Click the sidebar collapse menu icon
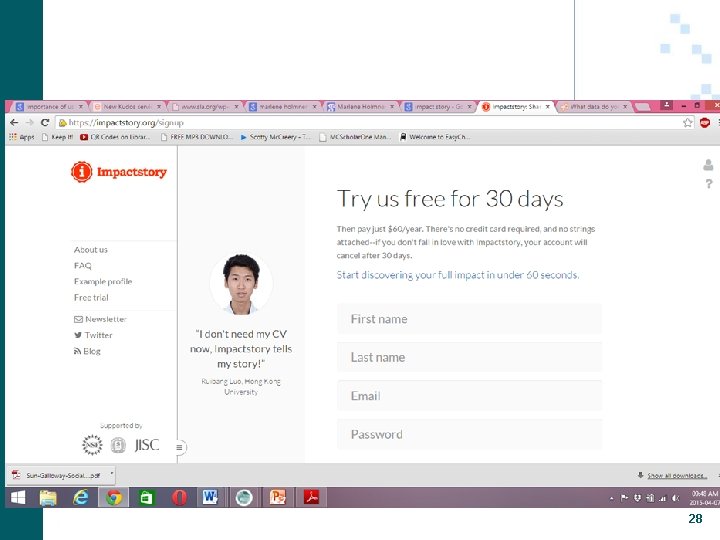720x540 pixels. (x=180, y=447)
